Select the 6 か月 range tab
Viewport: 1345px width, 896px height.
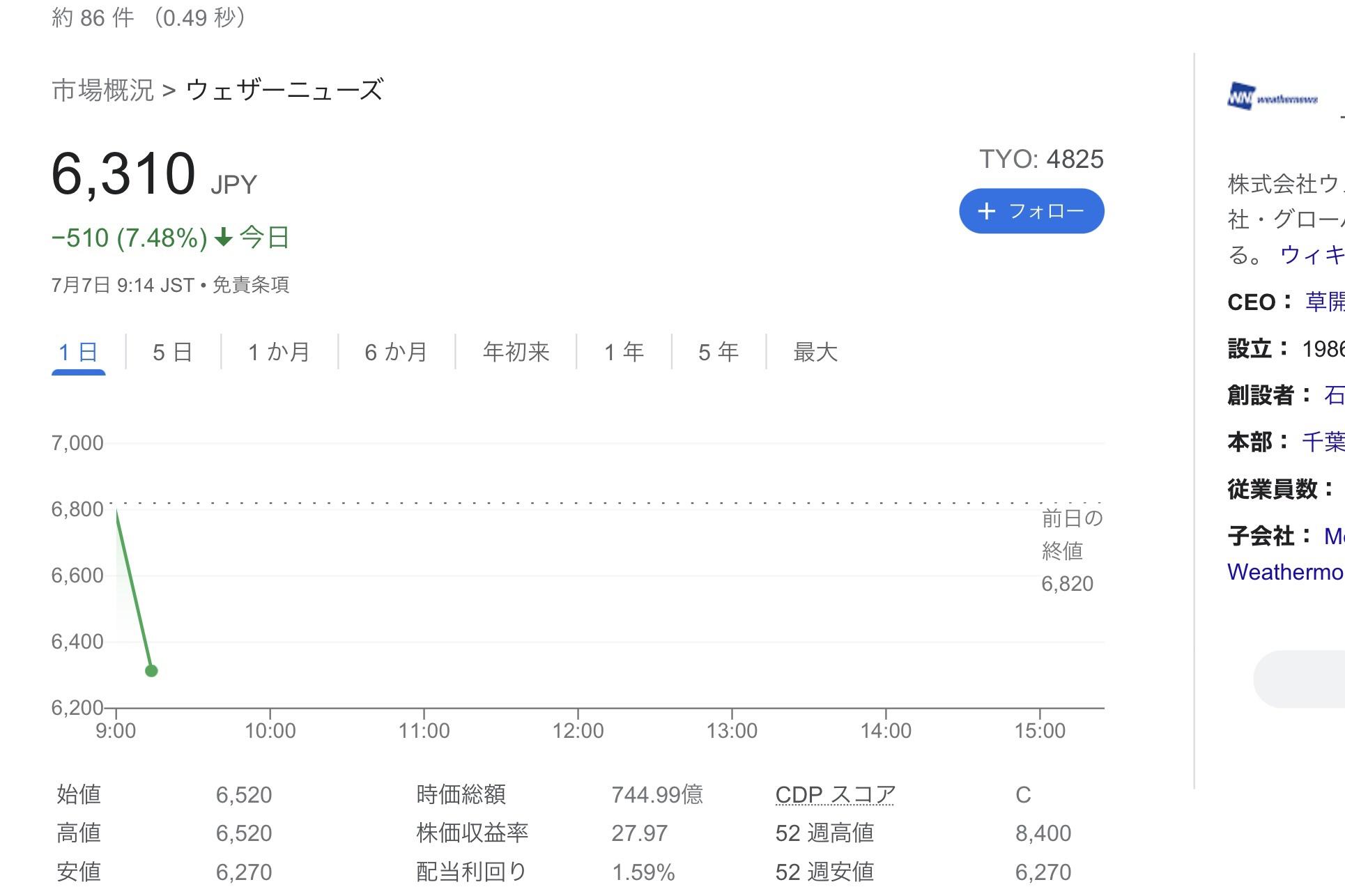[396, 352]
